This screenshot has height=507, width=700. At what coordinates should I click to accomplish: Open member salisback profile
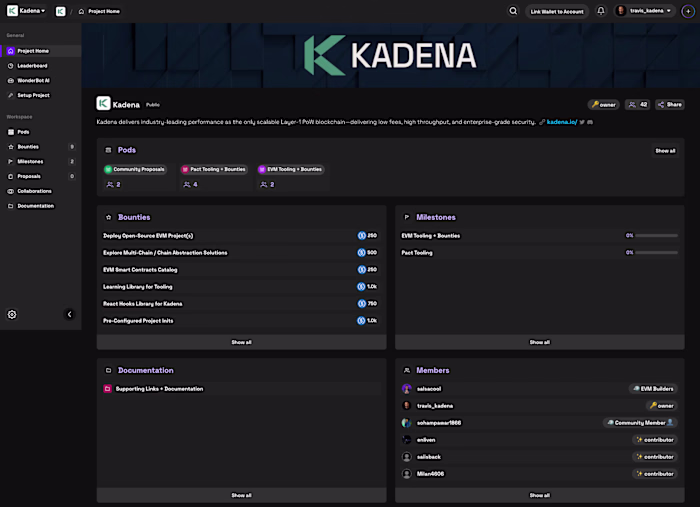[x=429, y=457]
